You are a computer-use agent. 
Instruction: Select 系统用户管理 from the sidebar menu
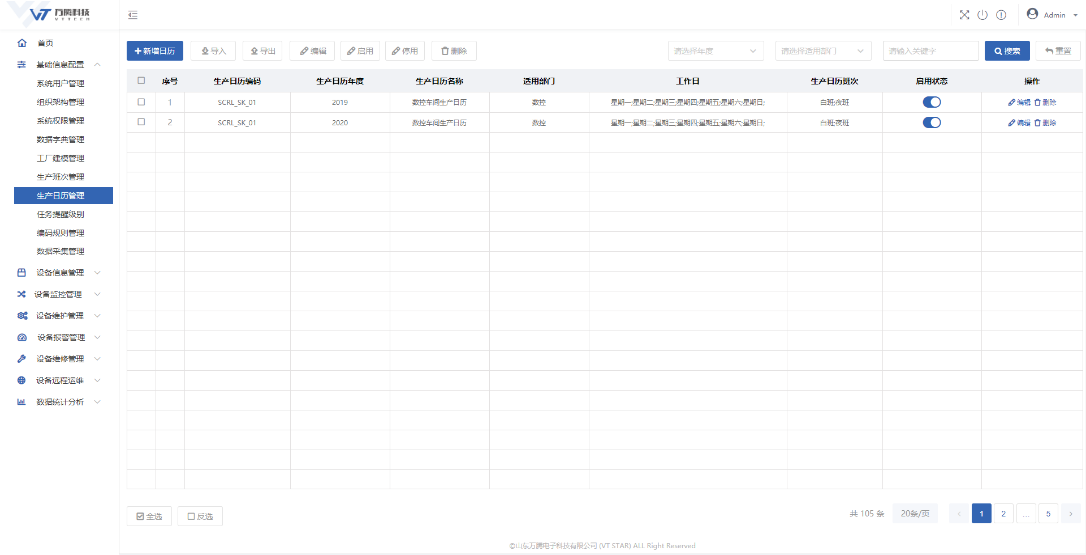(60, 84)
